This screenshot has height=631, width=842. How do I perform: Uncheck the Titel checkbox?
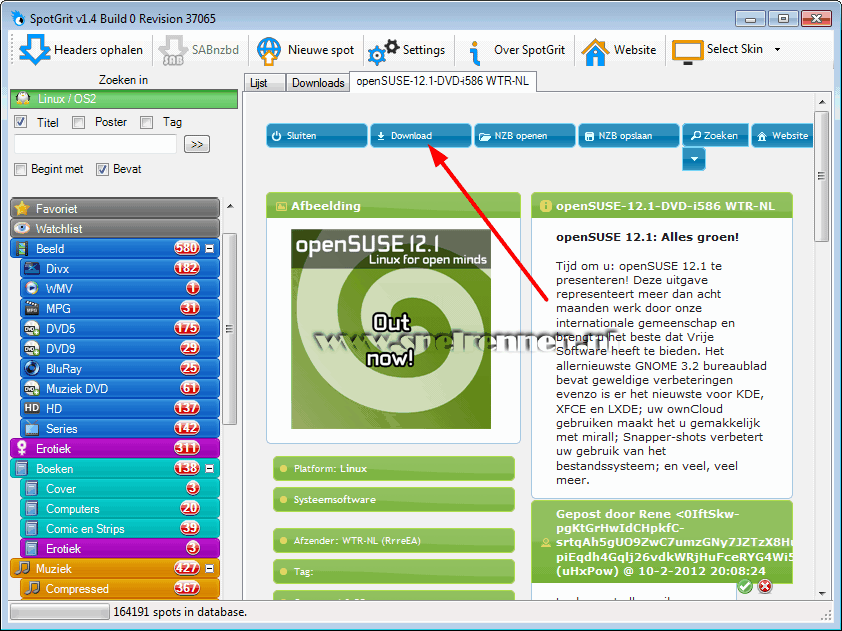[20, 122]
